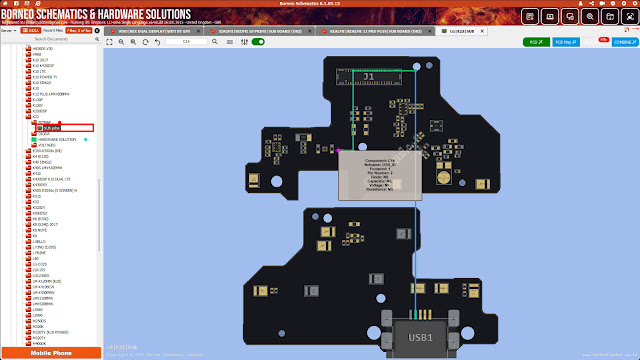The image size is (640, 360).
Task: Click the left panel vertical scrollbar
Action: tap(100, 215)
